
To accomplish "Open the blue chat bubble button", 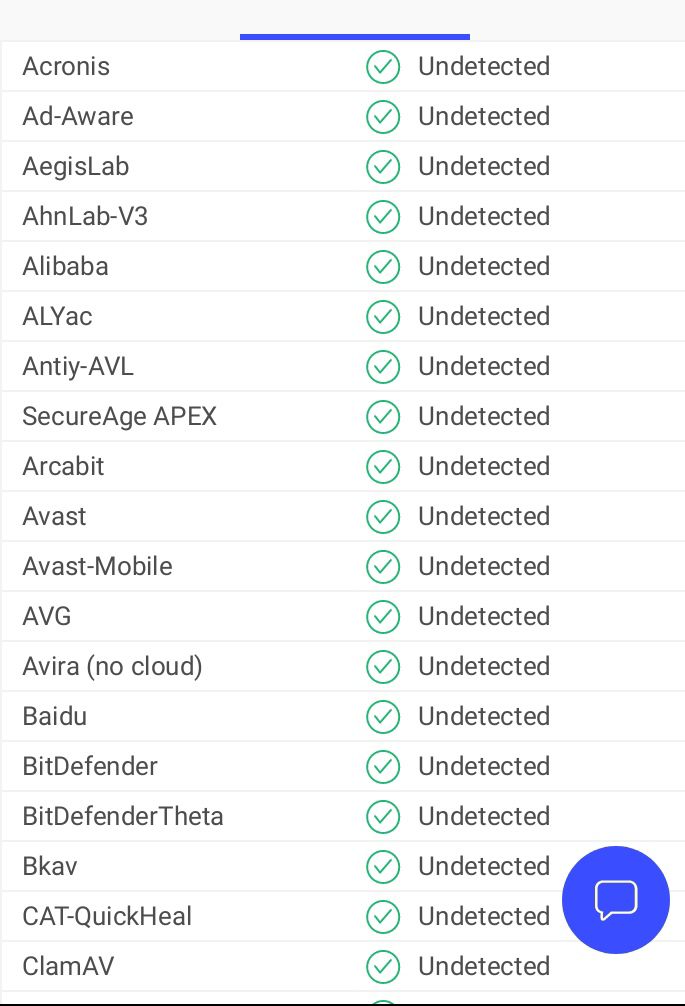I will pyautogui.click(x=616, y=899).
